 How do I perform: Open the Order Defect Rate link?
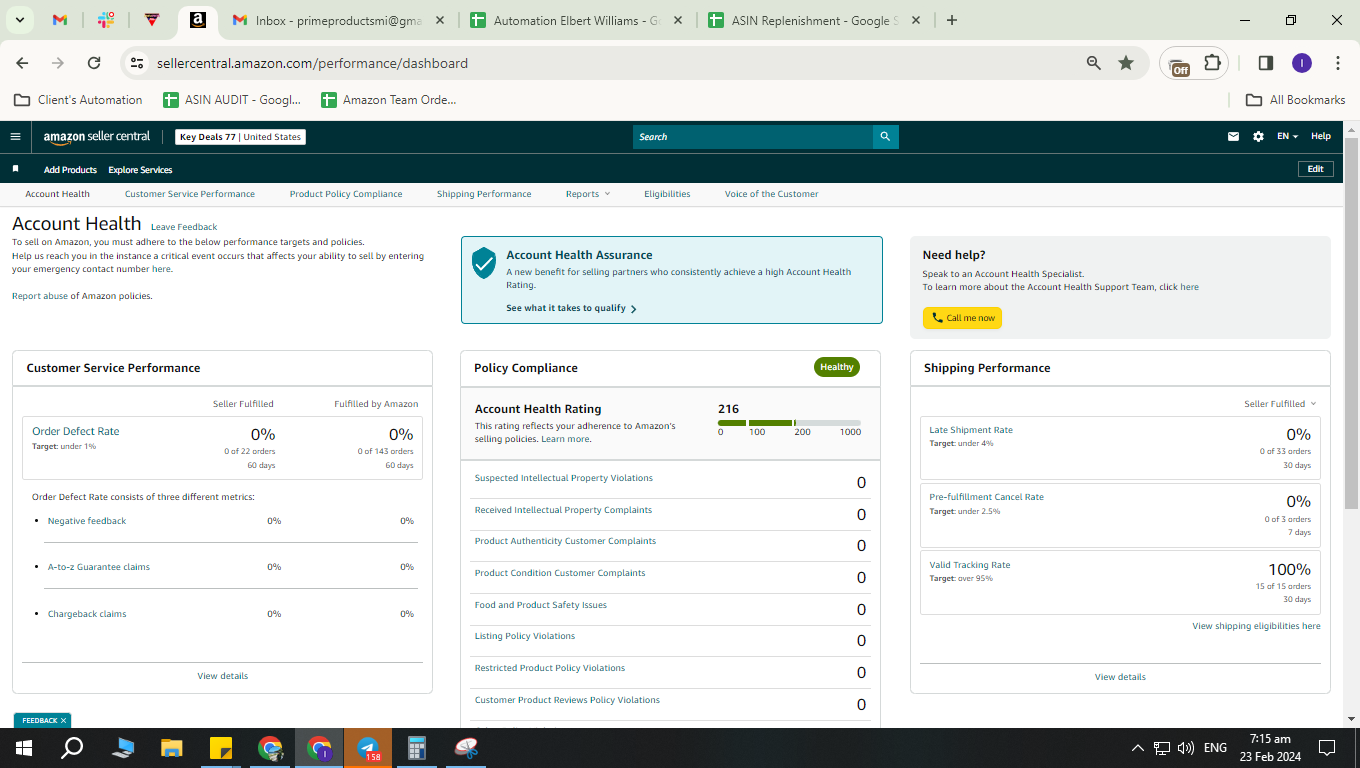point(75,431)
